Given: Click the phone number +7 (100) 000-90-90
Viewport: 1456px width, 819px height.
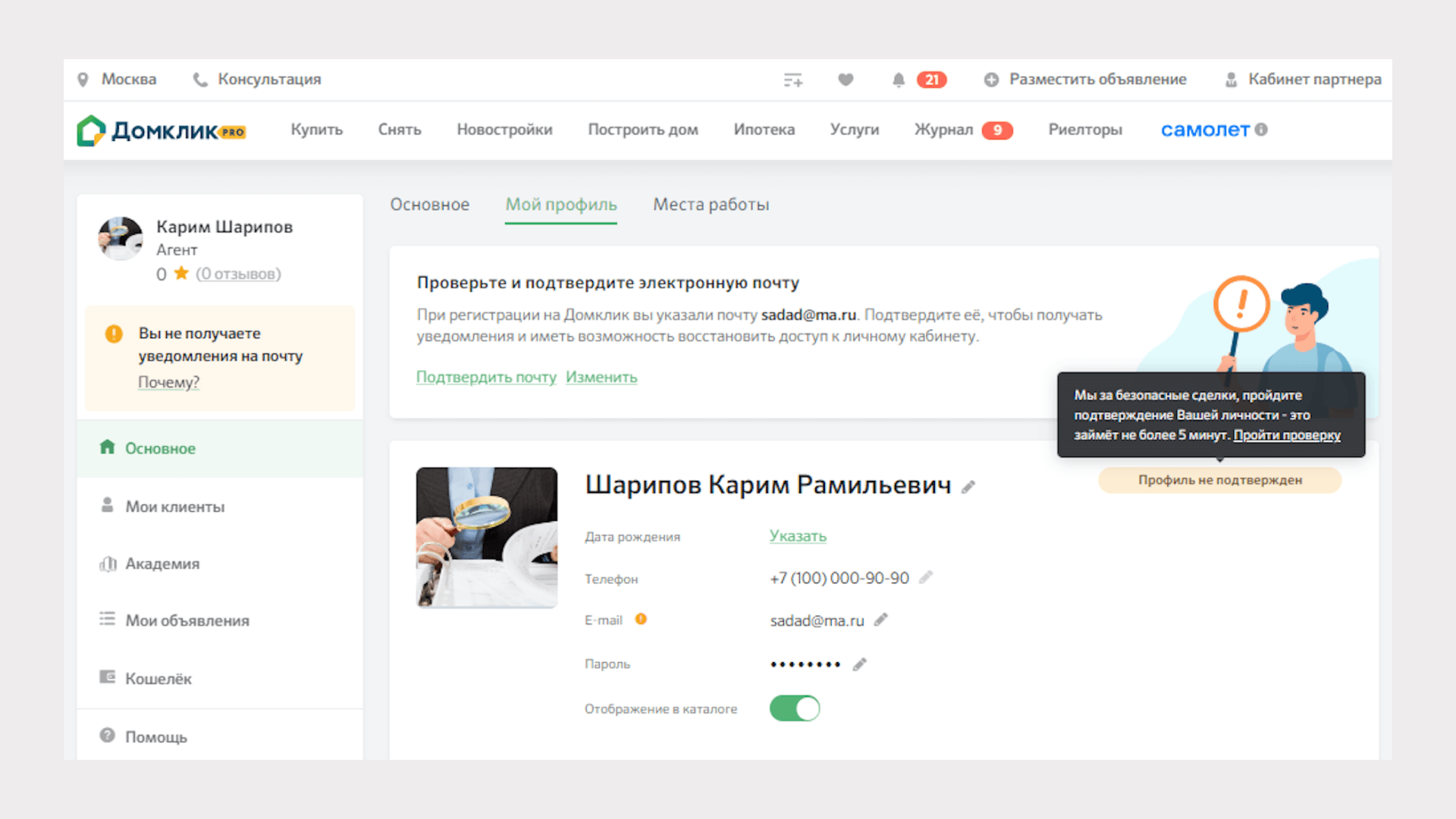Looking at the screenshot, I should (839, 578).
